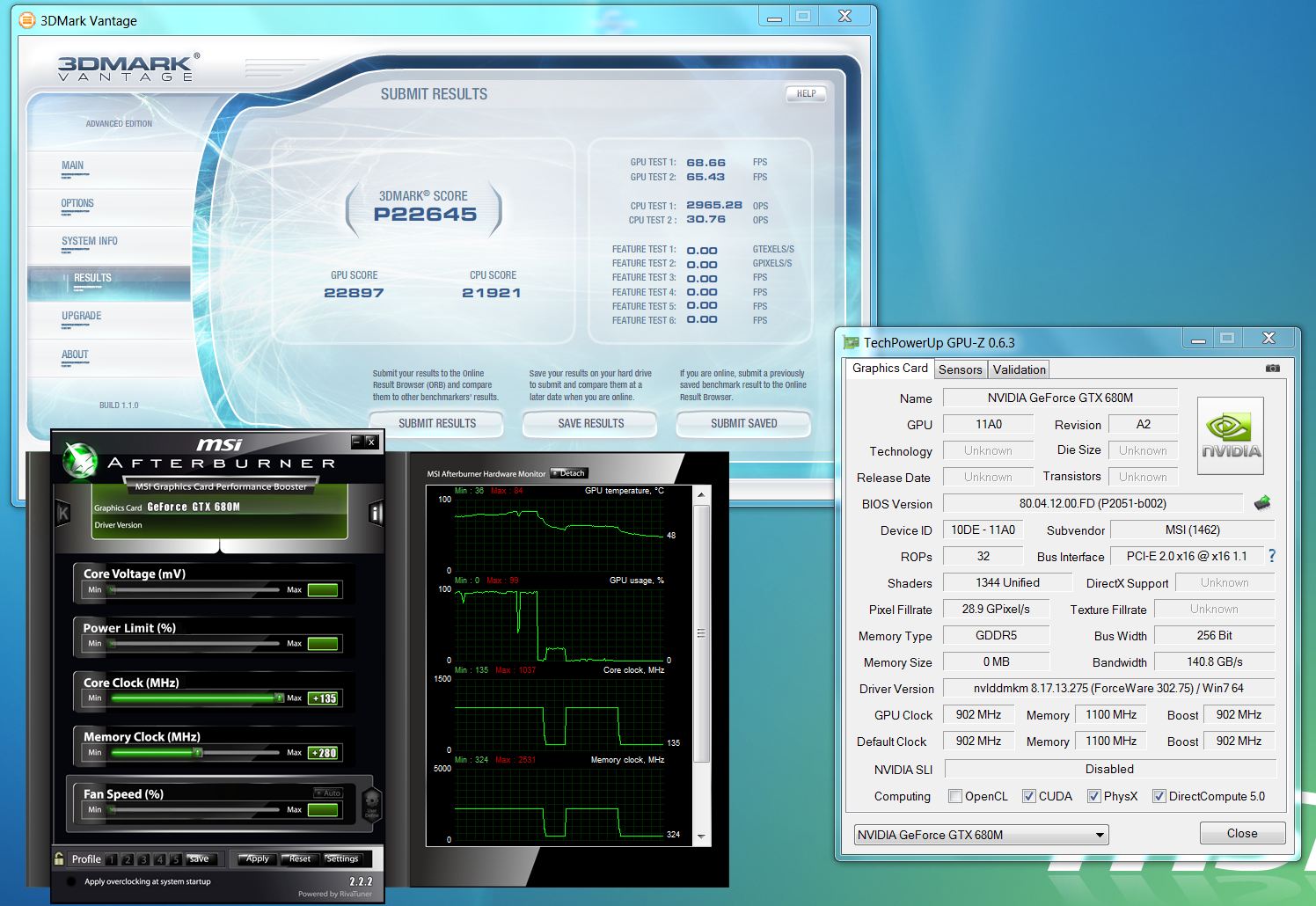Toggle Auto fan speed in Afterburner
Viewport: 1316px width, 906px height.
(328, 793)
